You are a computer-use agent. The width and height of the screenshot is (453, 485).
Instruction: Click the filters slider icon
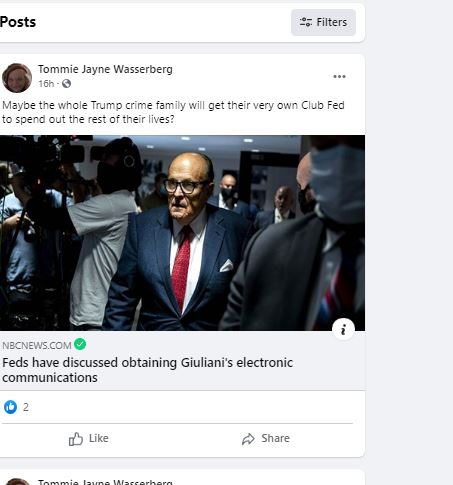[306, 22]
